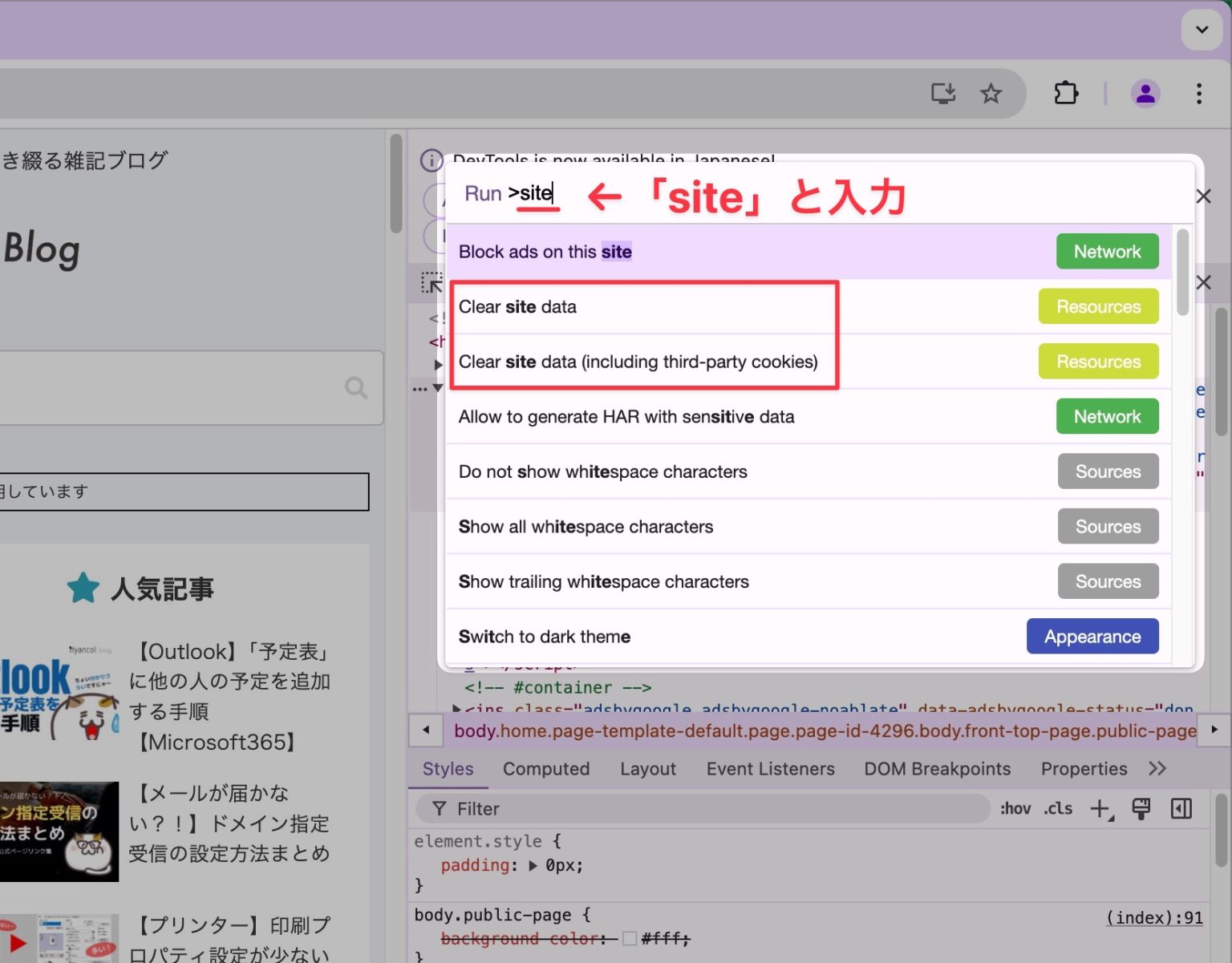Uncheck the background-color property checkbox
Viewport: 1232px width, 963px height.
tap(630, 937)
